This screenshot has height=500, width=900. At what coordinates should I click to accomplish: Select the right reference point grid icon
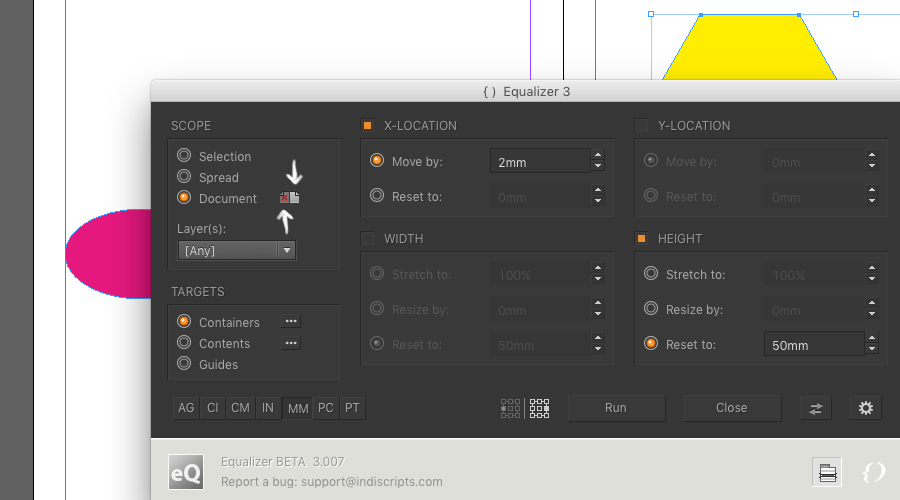point(540,408)
